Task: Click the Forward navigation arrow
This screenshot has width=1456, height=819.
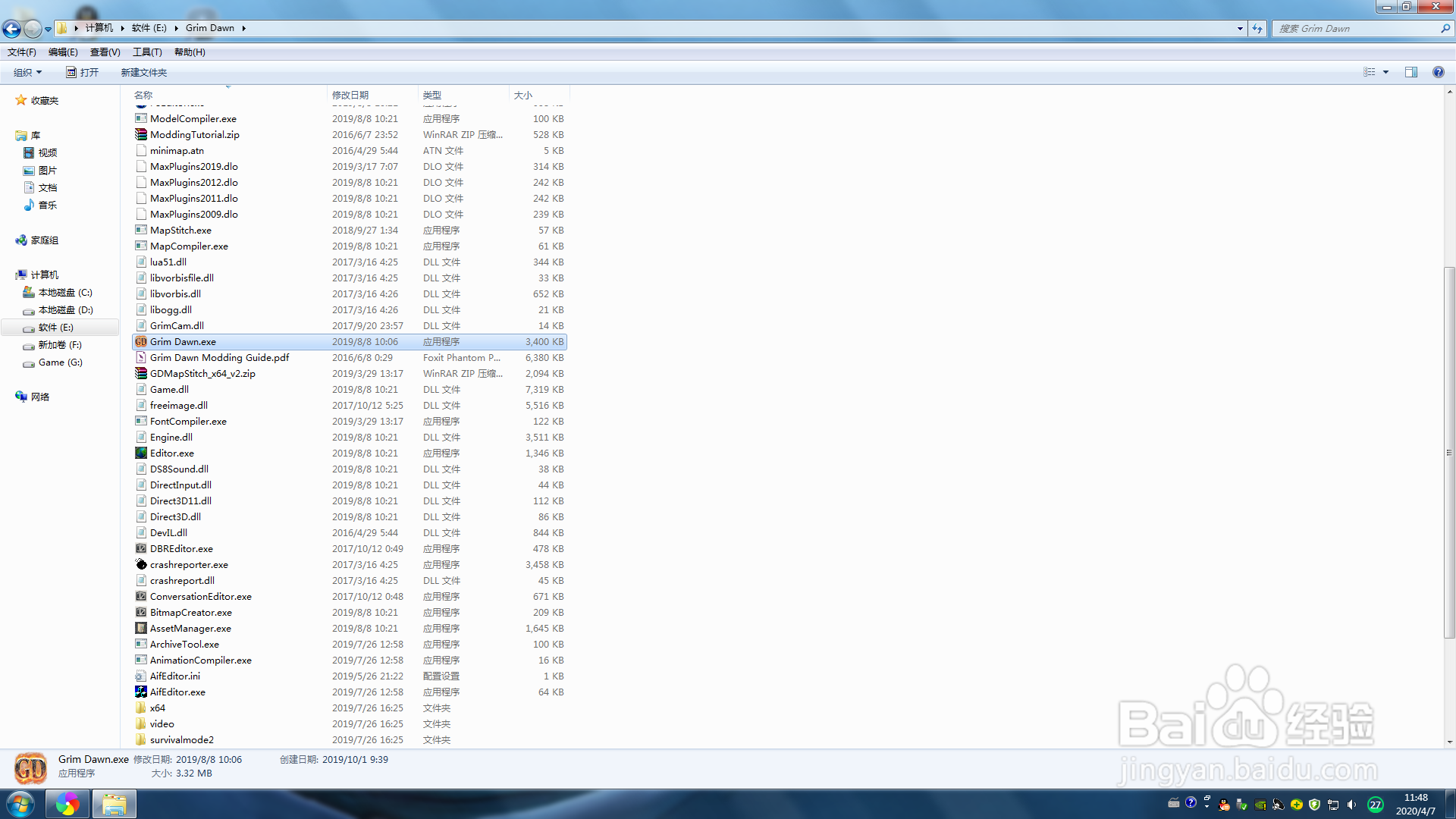Action: pyautogui.click(x=33, y=29)
